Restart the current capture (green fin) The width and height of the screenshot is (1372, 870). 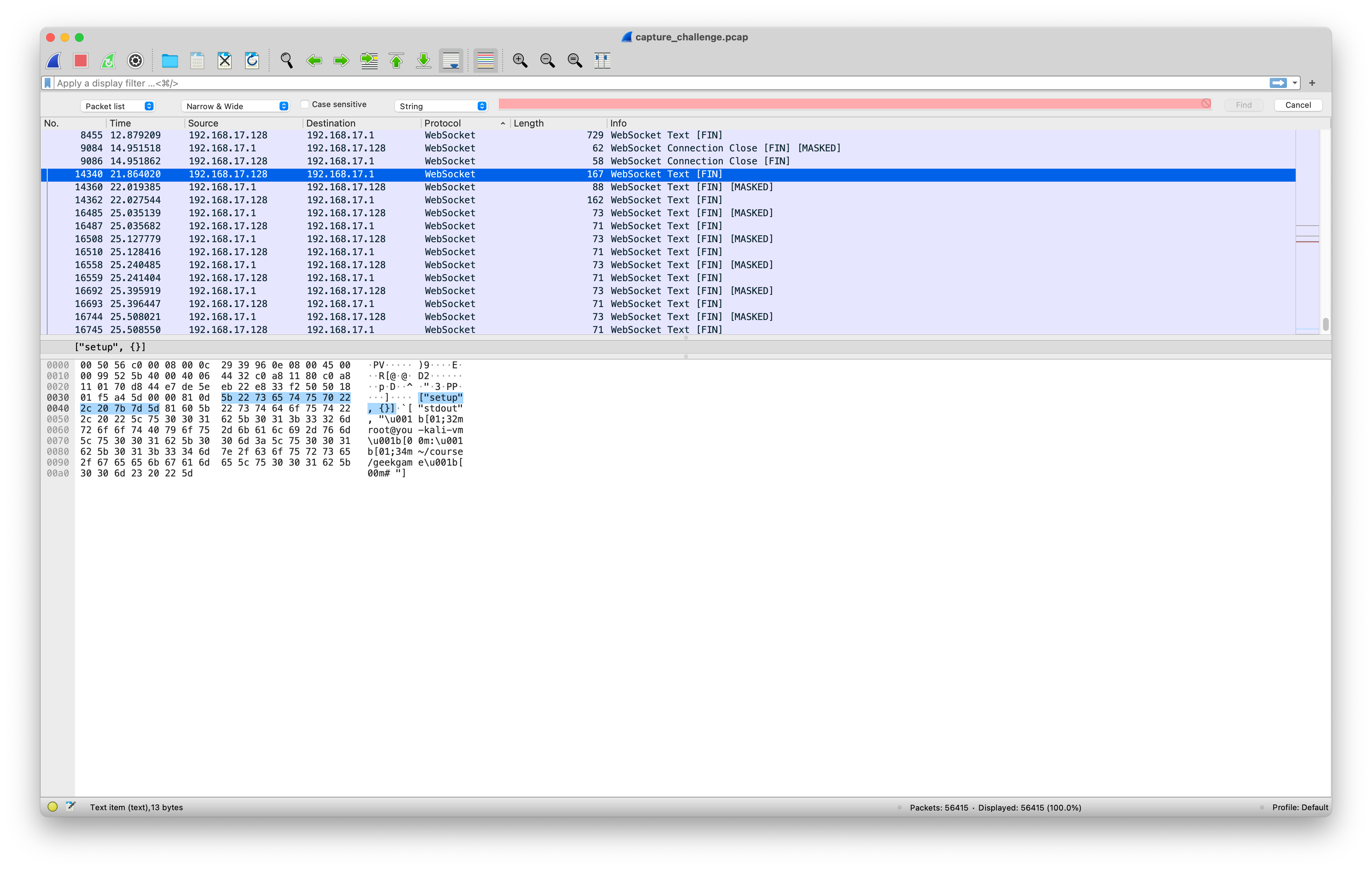point(108,61)
